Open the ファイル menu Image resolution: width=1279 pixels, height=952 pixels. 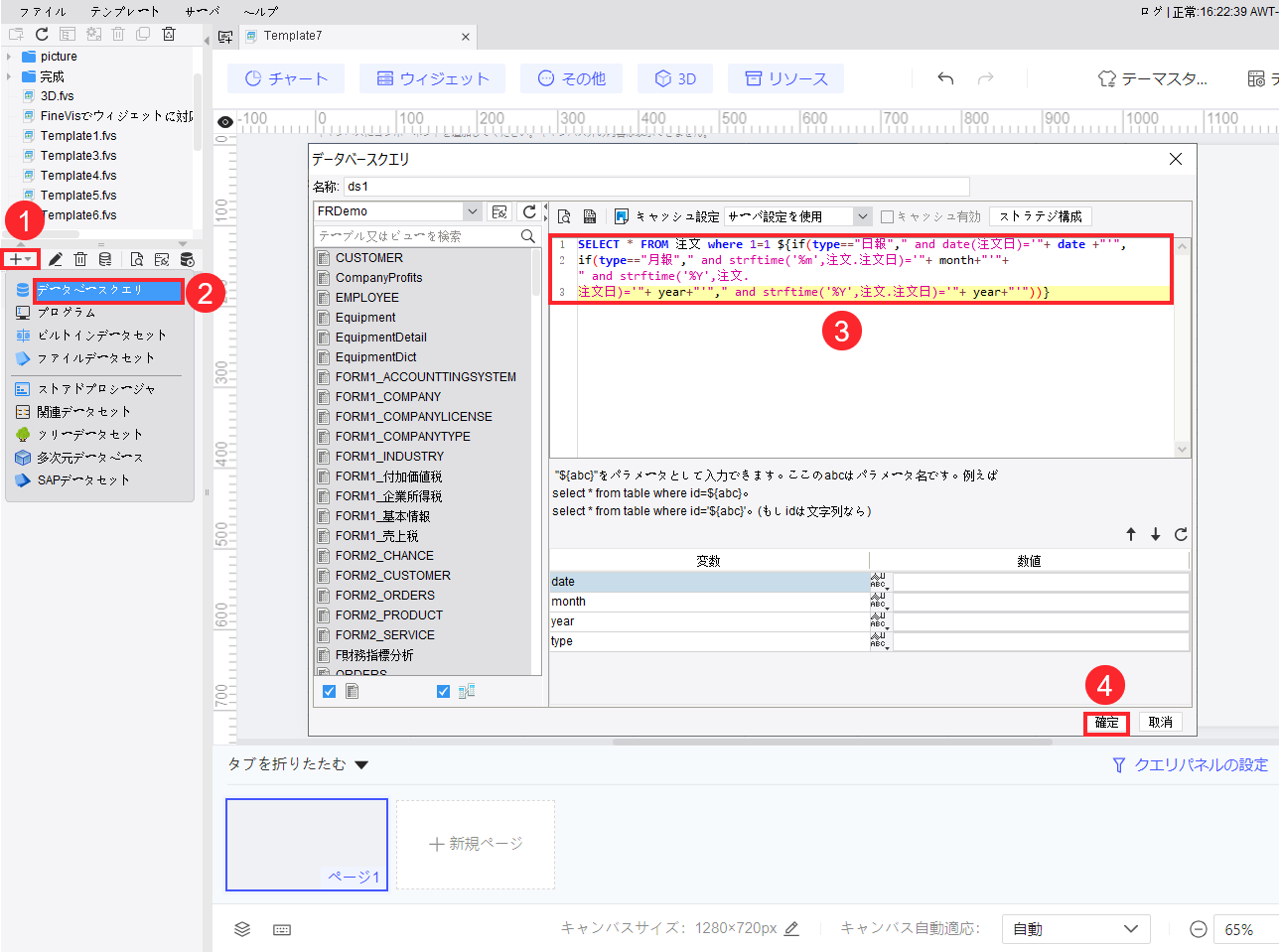pos(44,11)
